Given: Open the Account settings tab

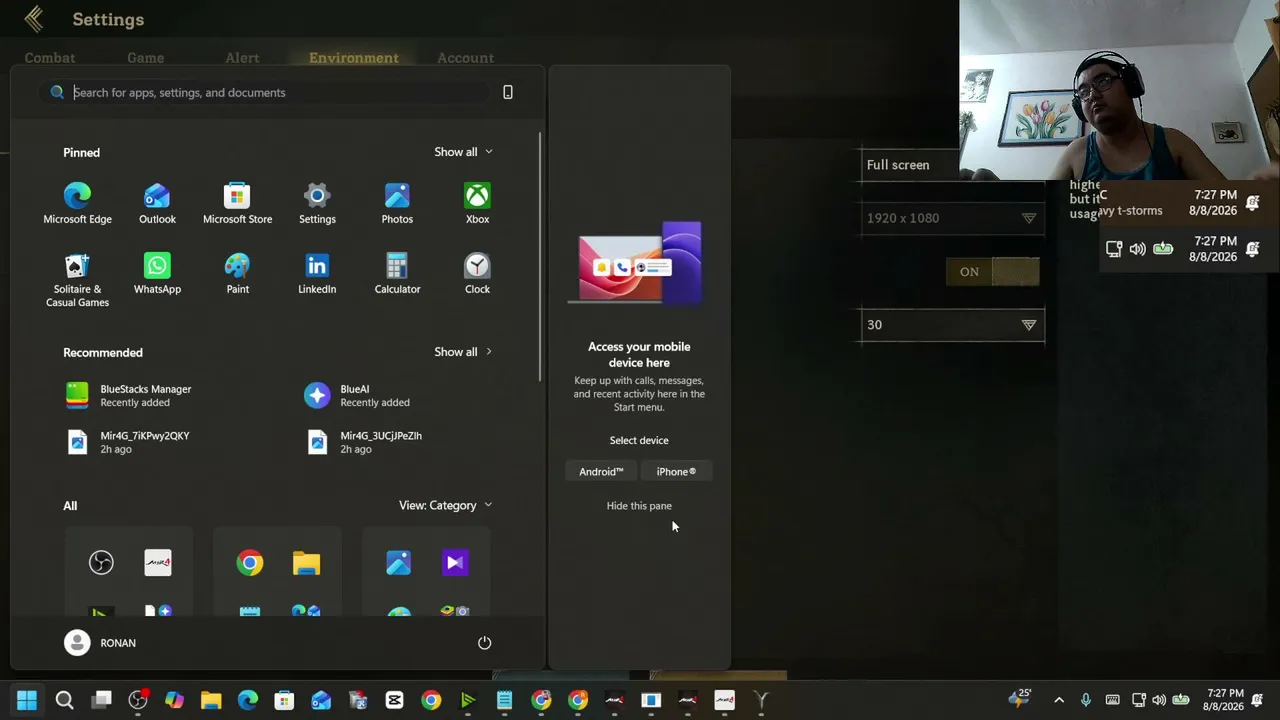Looking at the screenshot, I should pyautogui.click(x=465, y=58).
